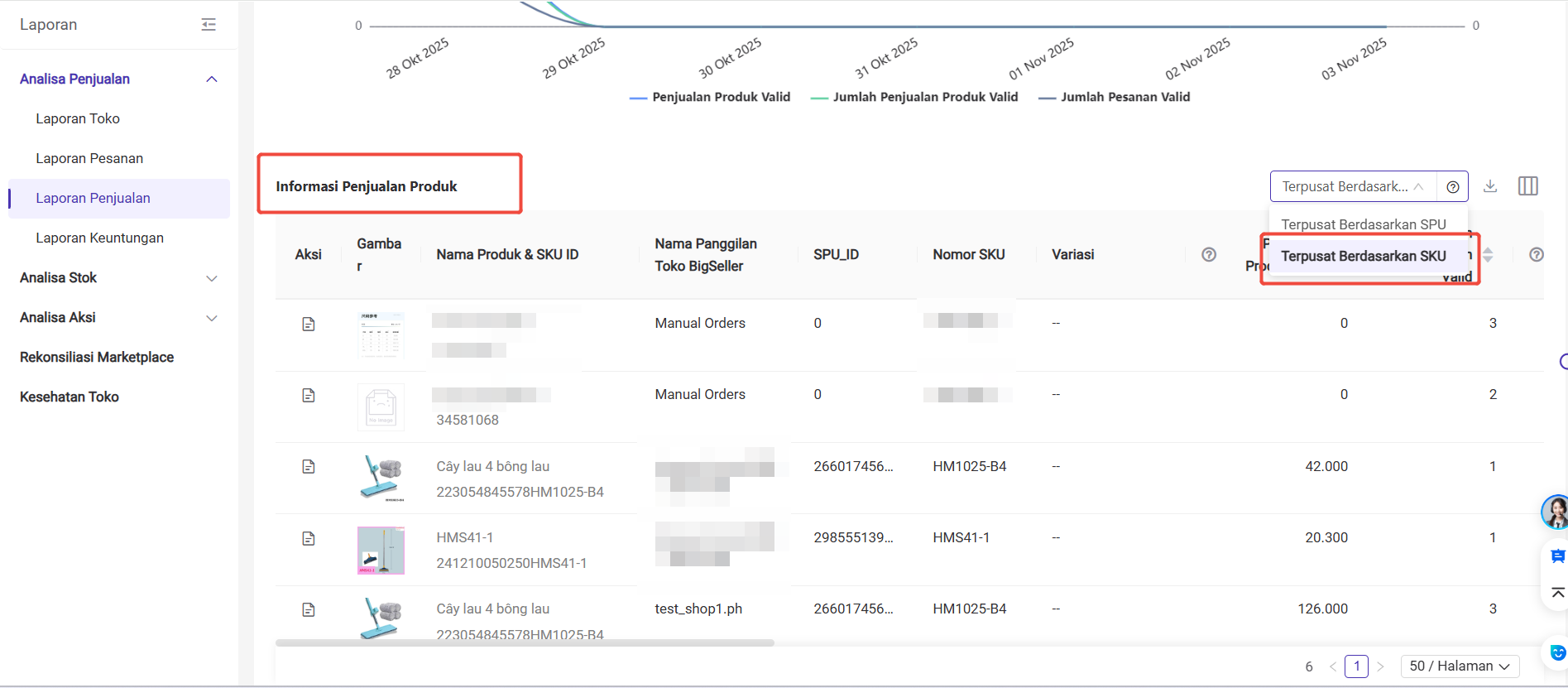This screenshot has width=1568, height=688.
Task: Click test_shop1.ph store name
Action: [698, 609]
